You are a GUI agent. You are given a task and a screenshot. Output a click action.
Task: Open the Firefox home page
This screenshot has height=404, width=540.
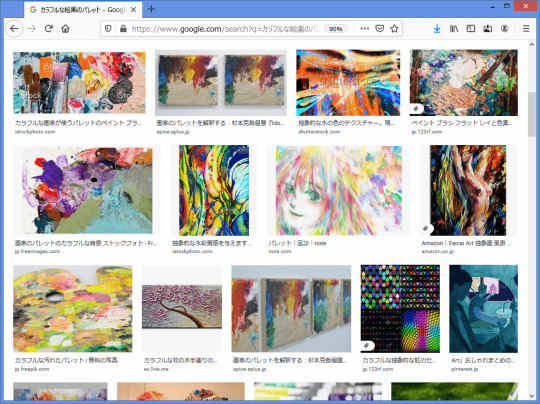click(65, 29)
